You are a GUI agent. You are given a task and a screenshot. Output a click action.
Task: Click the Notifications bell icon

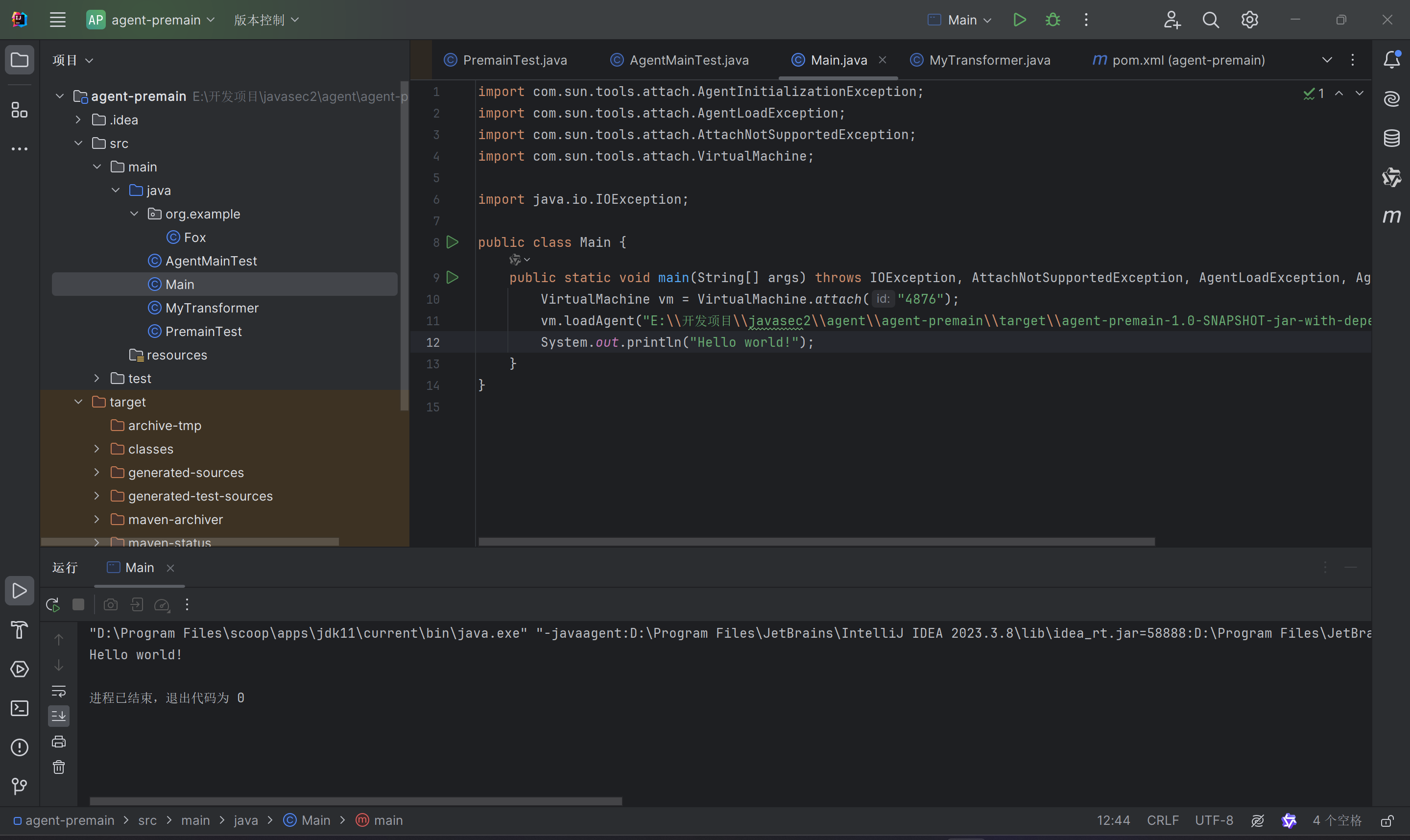[x=1391, y=59]
